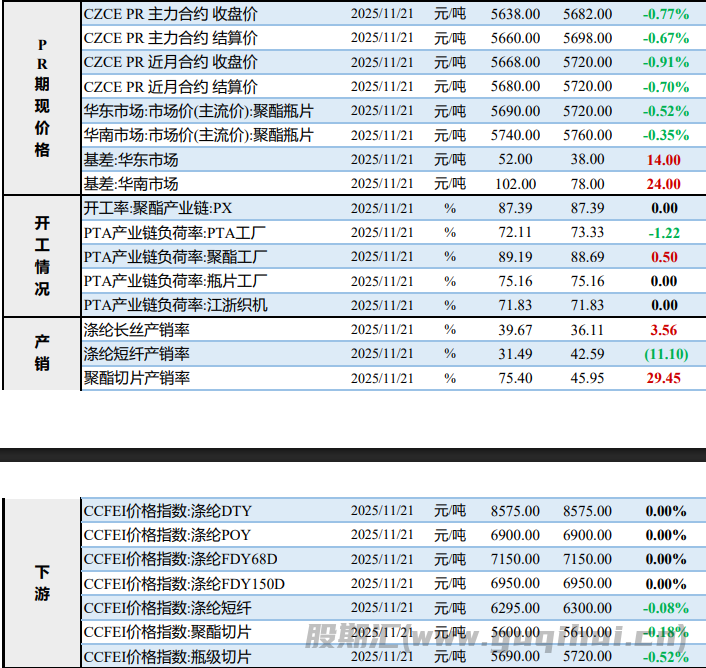
Task: Select the 下游 section header cell
Action: click(42, 583)
